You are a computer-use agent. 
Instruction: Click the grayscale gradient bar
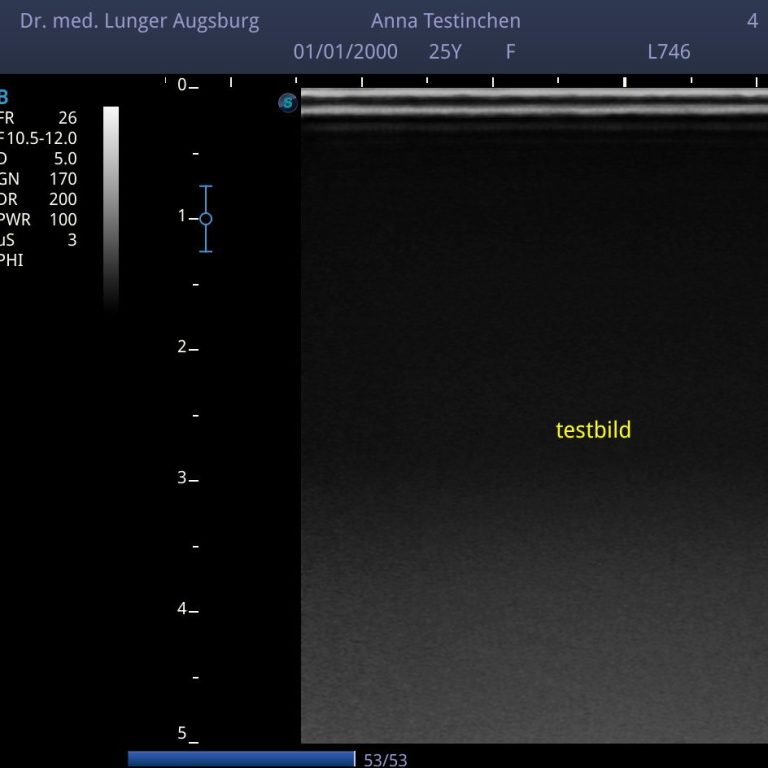click(x=111, y=200)
